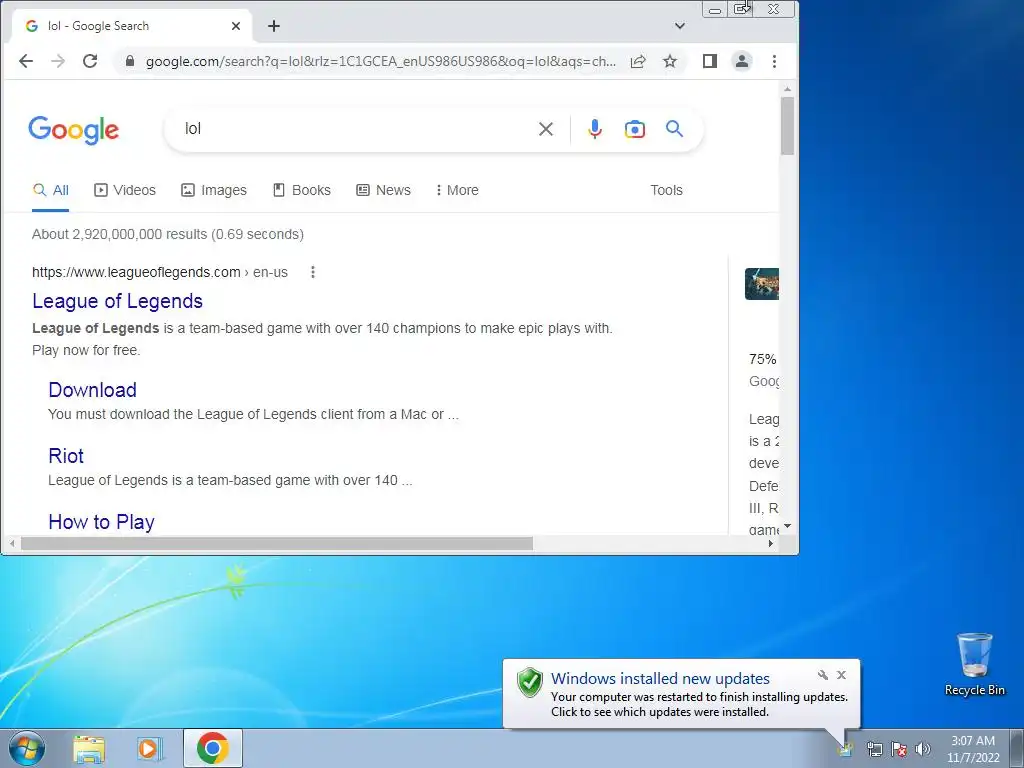Image resolution: width=1024 pixels, height=768 pixels.
Task: Click the network tray icon
Action: (874, 749)
